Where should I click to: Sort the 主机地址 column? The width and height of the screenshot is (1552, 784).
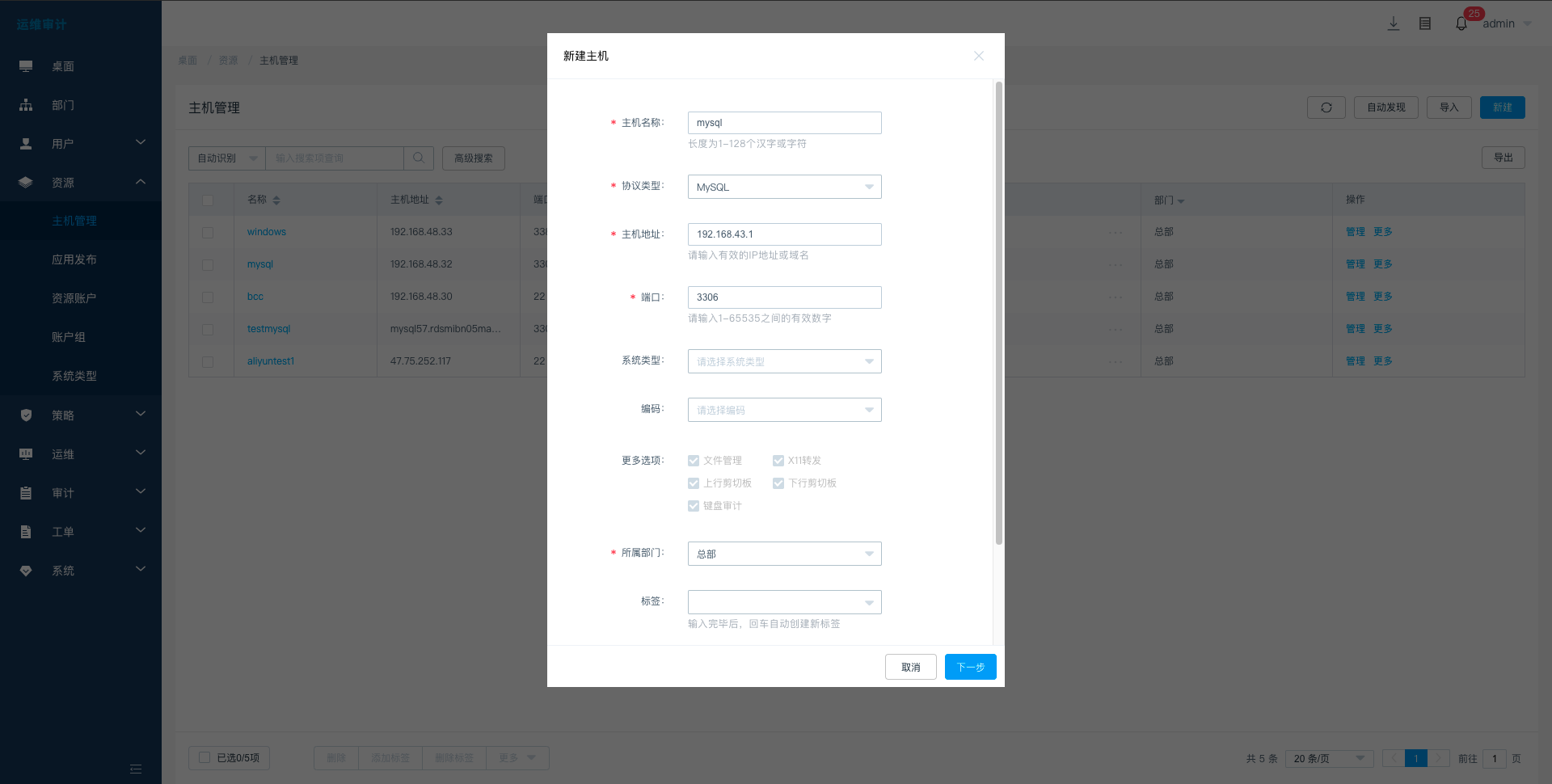(439, 200)
